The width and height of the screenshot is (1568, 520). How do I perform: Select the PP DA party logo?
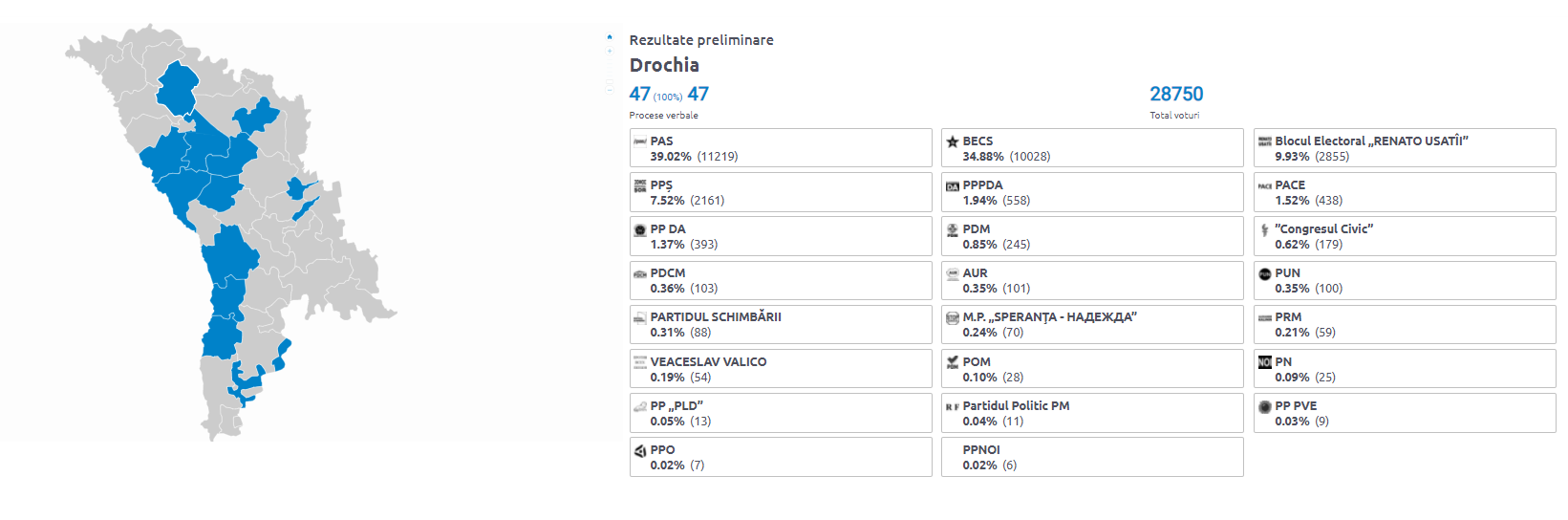[x=640, y=229]
